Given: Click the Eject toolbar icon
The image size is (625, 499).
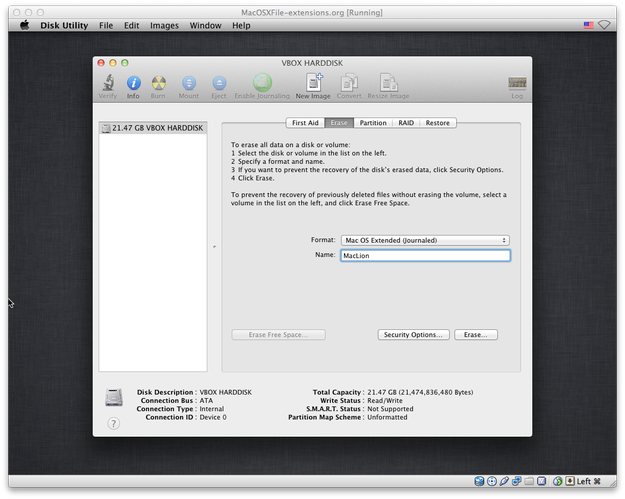Looking at the screenshot, I should click(219, 83).
